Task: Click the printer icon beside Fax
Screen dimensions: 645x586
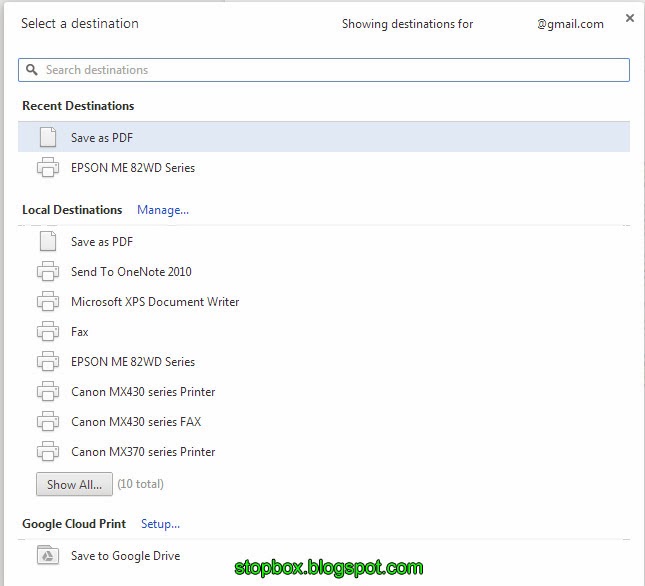Action: point(48,331)
